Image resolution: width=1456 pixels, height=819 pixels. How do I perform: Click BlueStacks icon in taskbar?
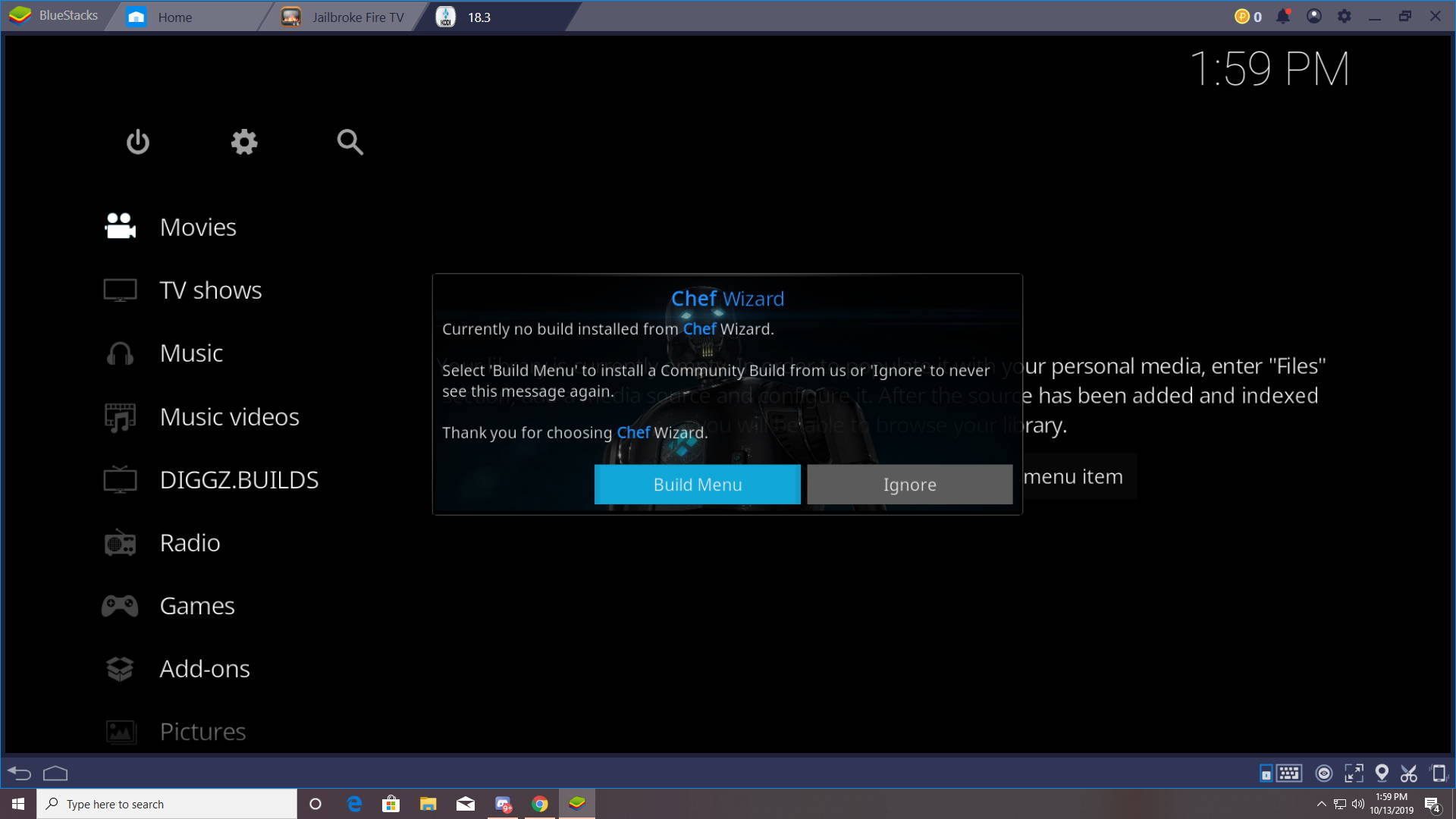[x=577, y=804]
